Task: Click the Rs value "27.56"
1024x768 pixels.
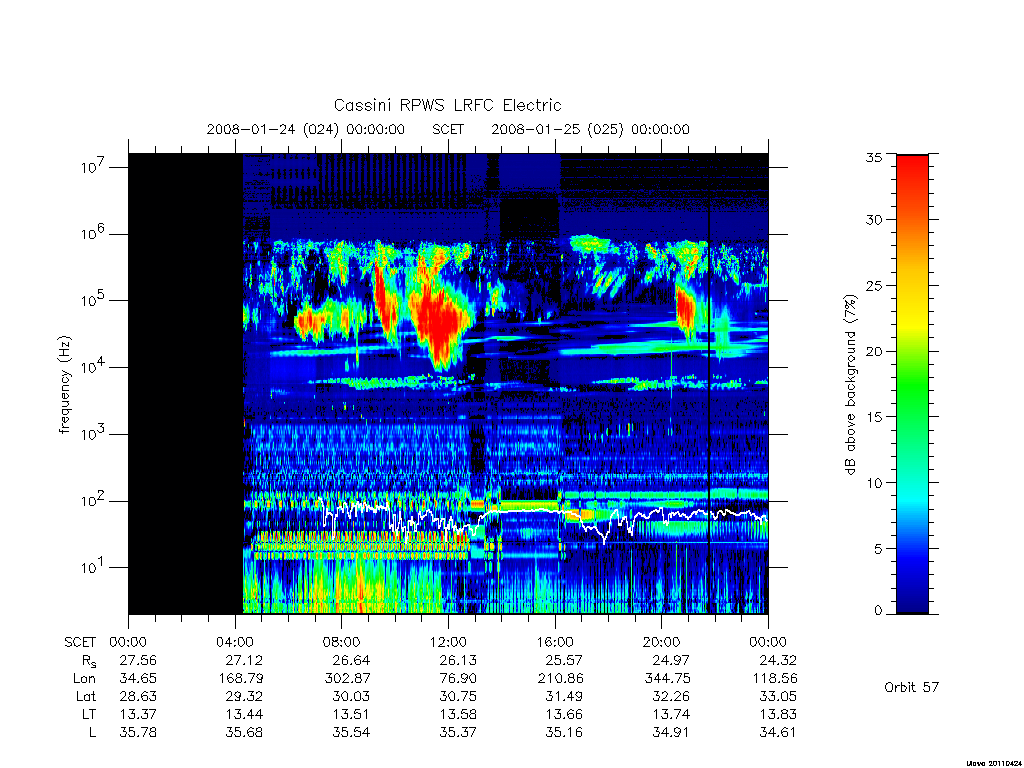Action: tap(138, 660)
